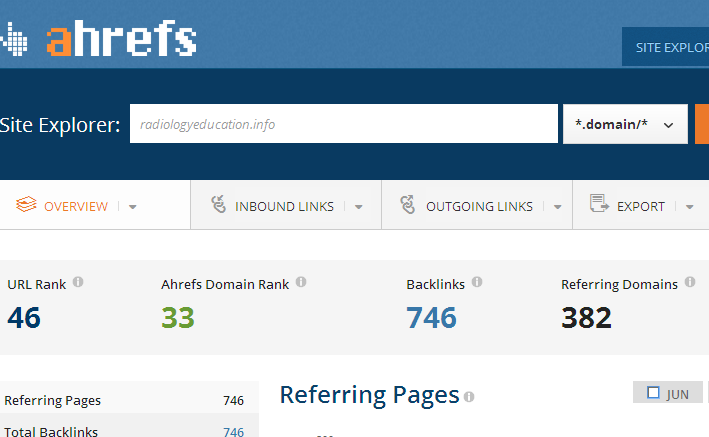Open the Site Explorer top tab

point(666,47)
